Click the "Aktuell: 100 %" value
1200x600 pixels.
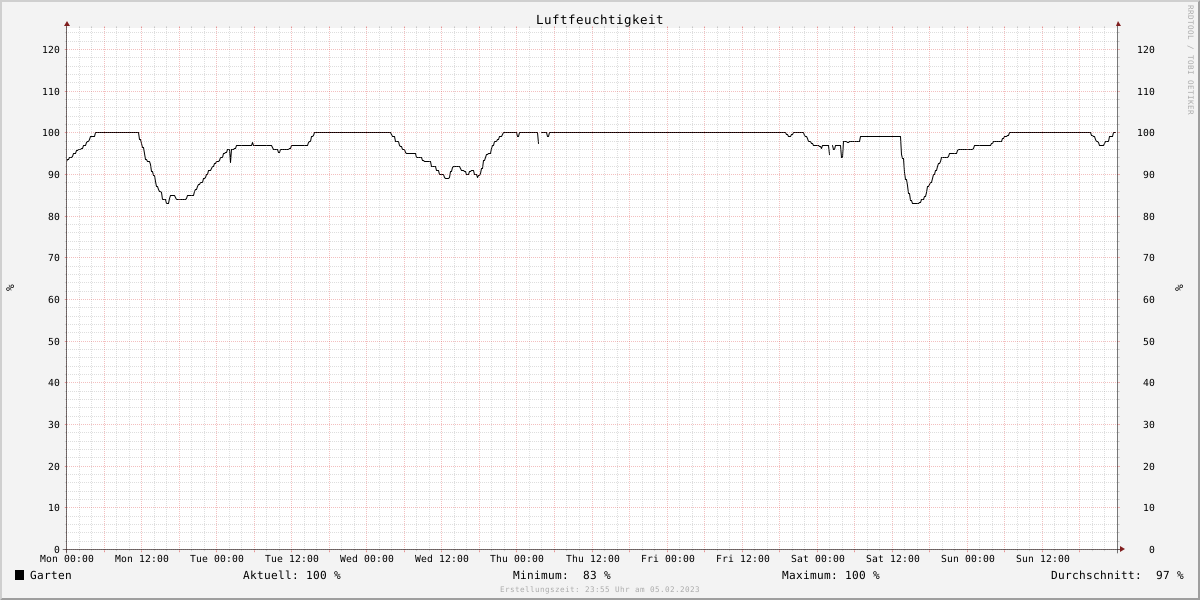point(292,575)
